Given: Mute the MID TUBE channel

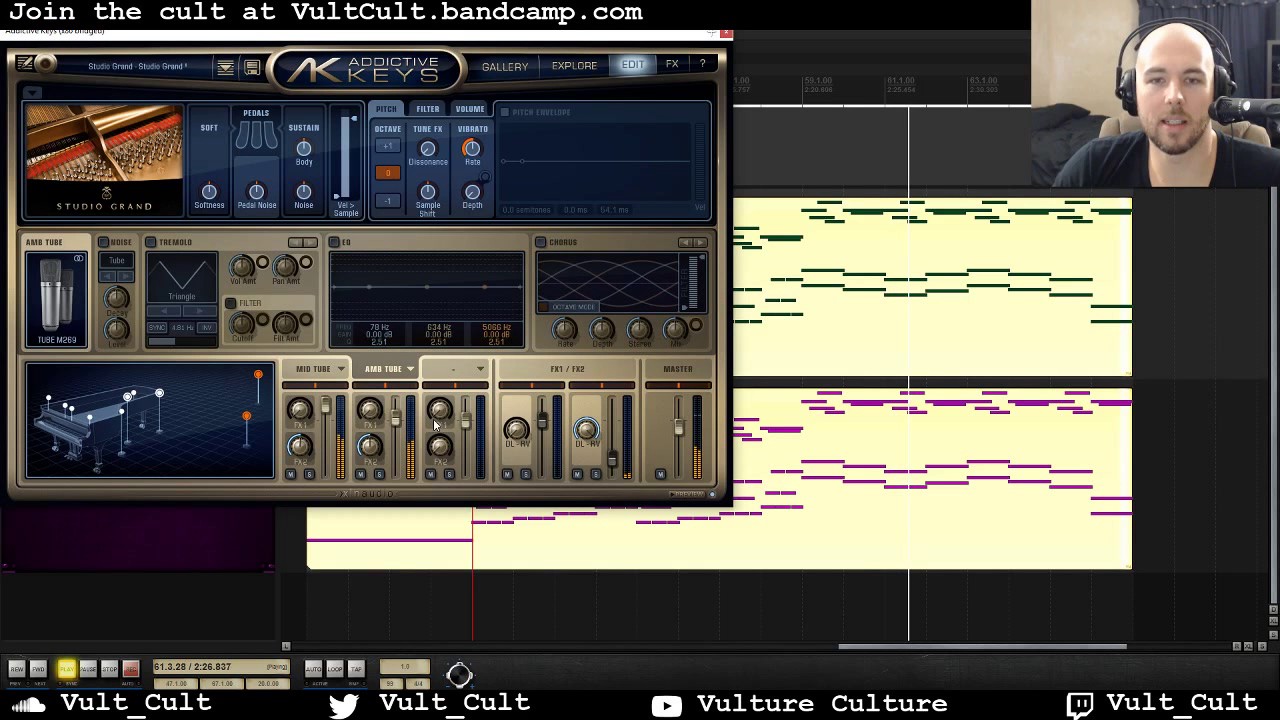Looking at the screenshot, I should [x=291, y=474].
